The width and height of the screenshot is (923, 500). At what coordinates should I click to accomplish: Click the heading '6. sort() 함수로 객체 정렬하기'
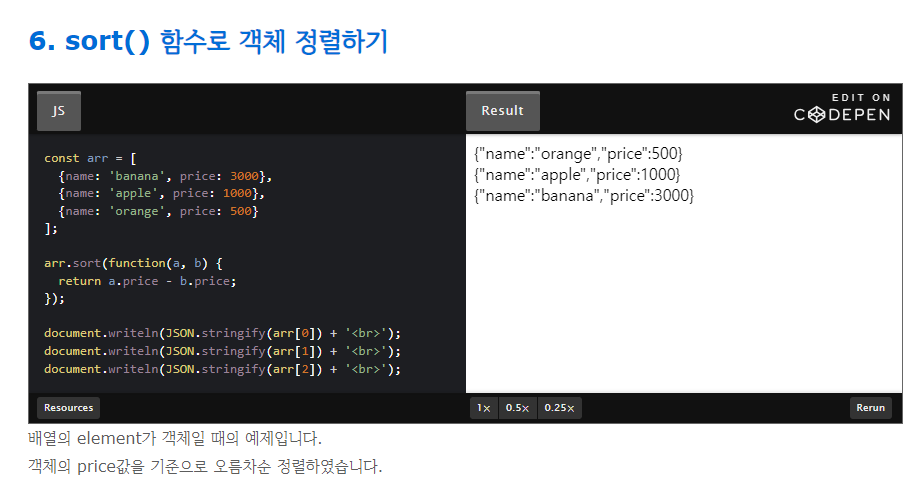click(208, 41)
